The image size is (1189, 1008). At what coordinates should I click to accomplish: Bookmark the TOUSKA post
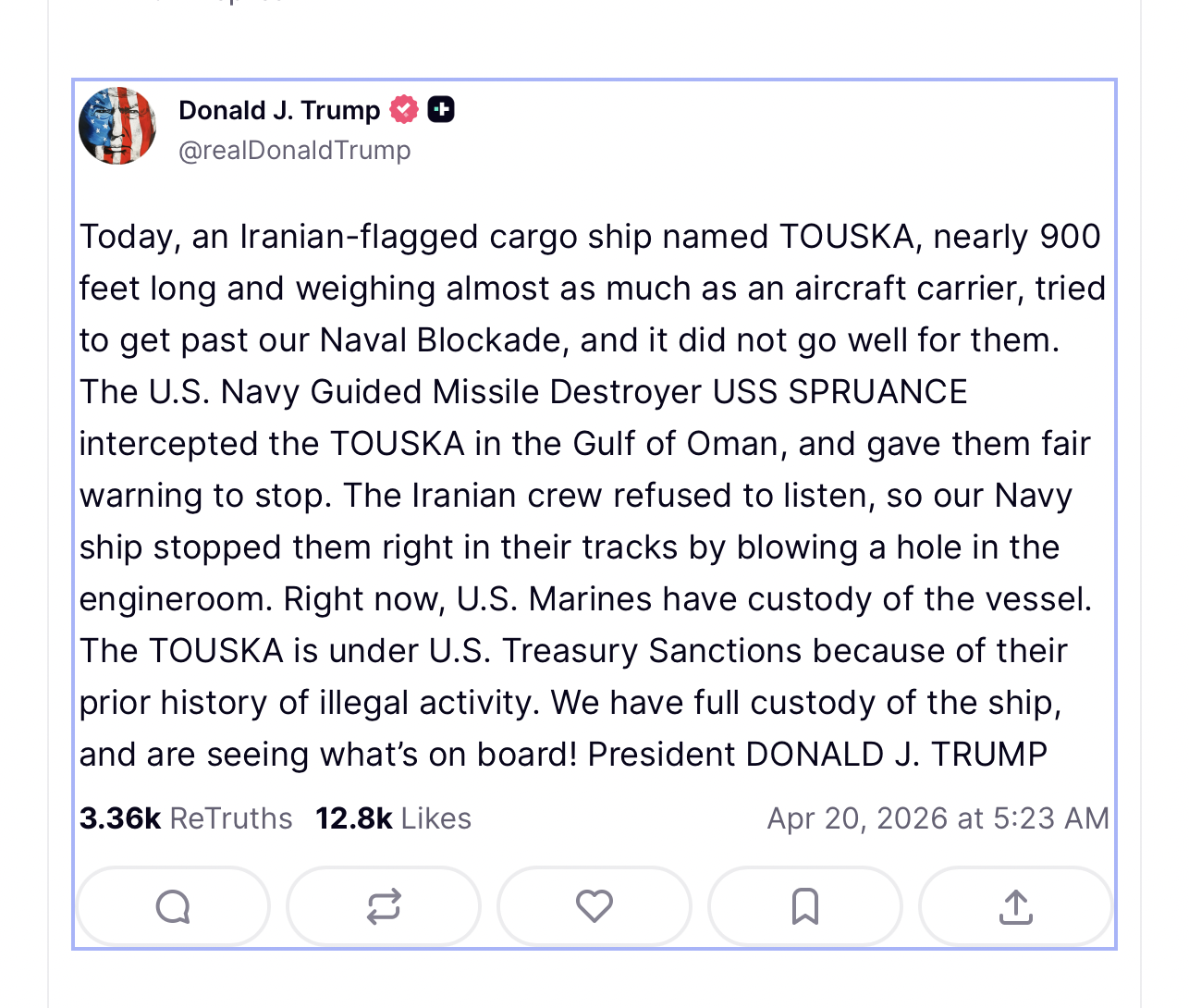tap(805, 906)
